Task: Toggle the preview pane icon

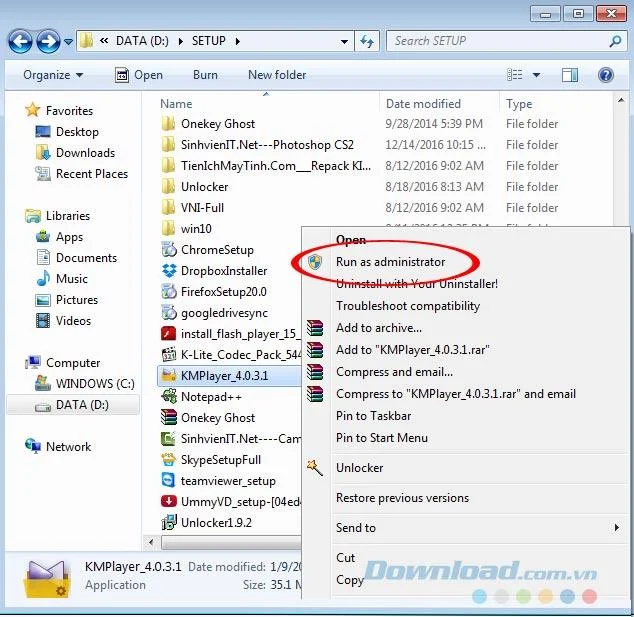Action: click(x=570, y=75)
